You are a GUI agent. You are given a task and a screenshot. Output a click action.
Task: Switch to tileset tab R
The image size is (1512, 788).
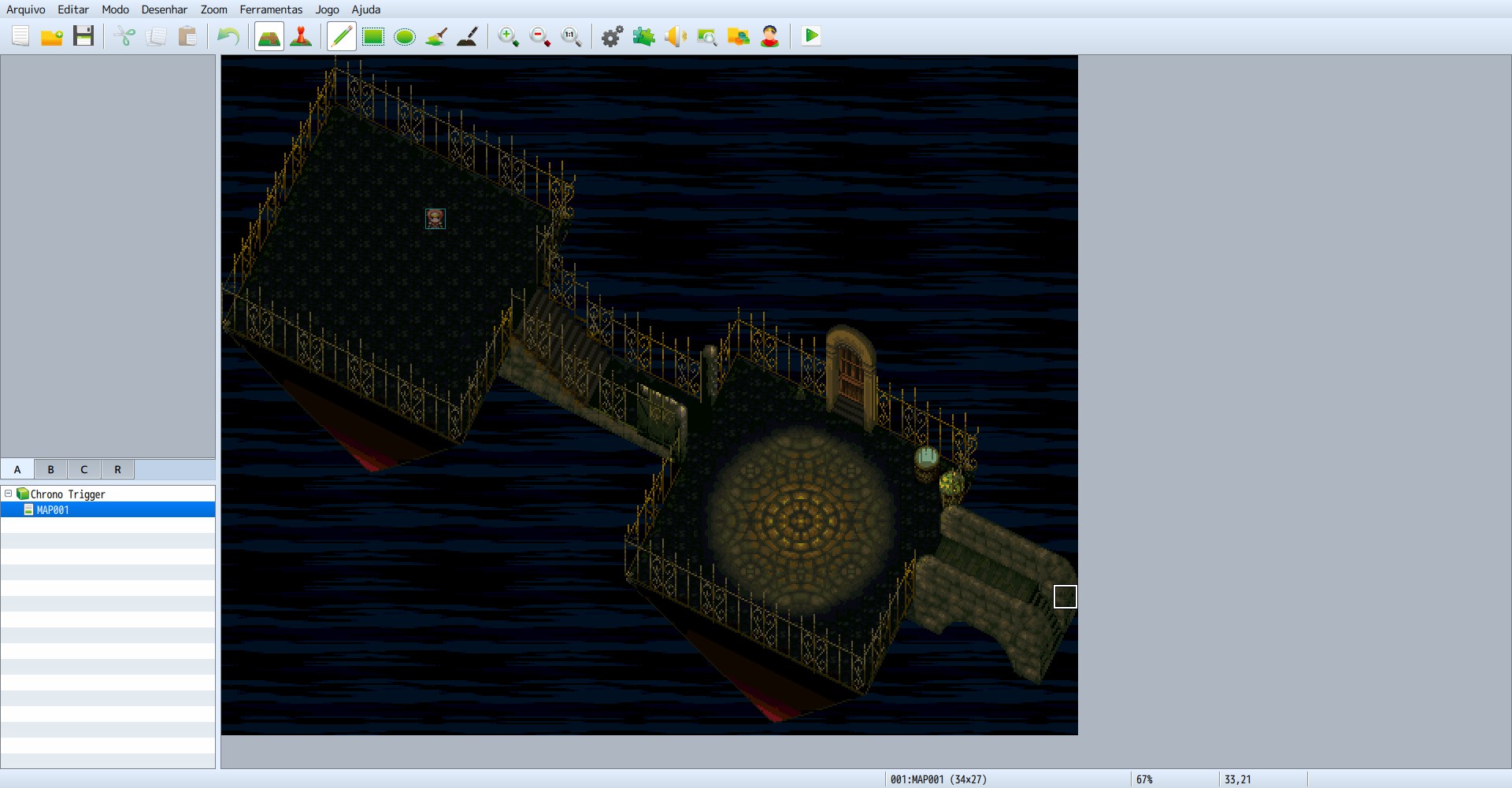click(x=118, y=470)
